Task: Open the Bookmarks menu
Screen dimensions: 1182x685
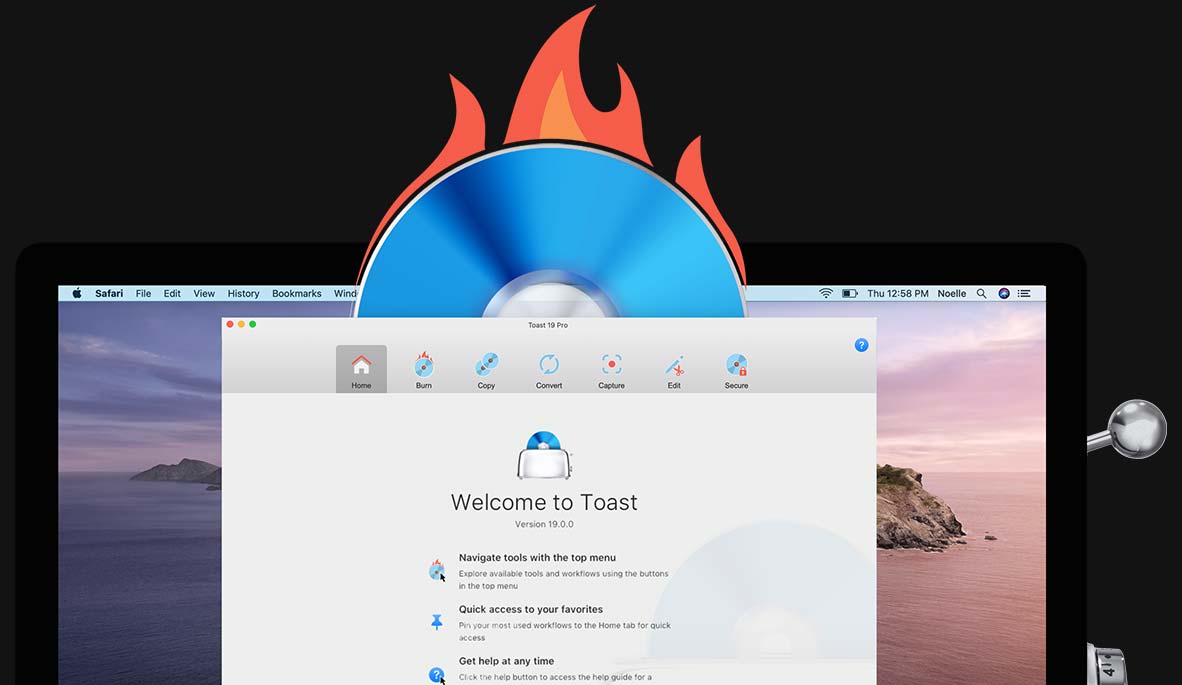Action: point(296,293)
